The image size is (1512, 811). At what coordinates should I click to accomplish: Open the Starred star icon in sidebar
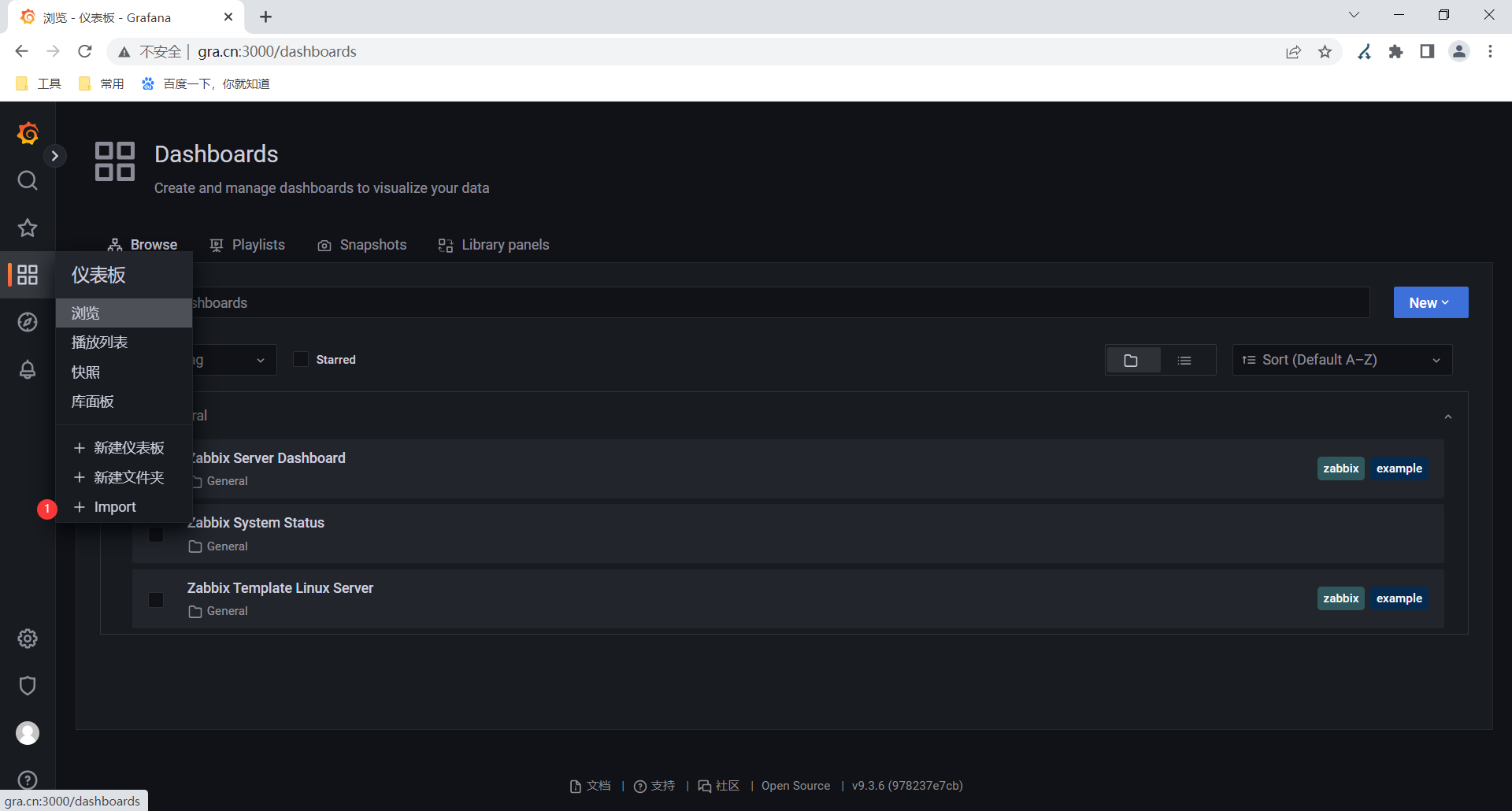pyautogui.click(x=28, y=228)
